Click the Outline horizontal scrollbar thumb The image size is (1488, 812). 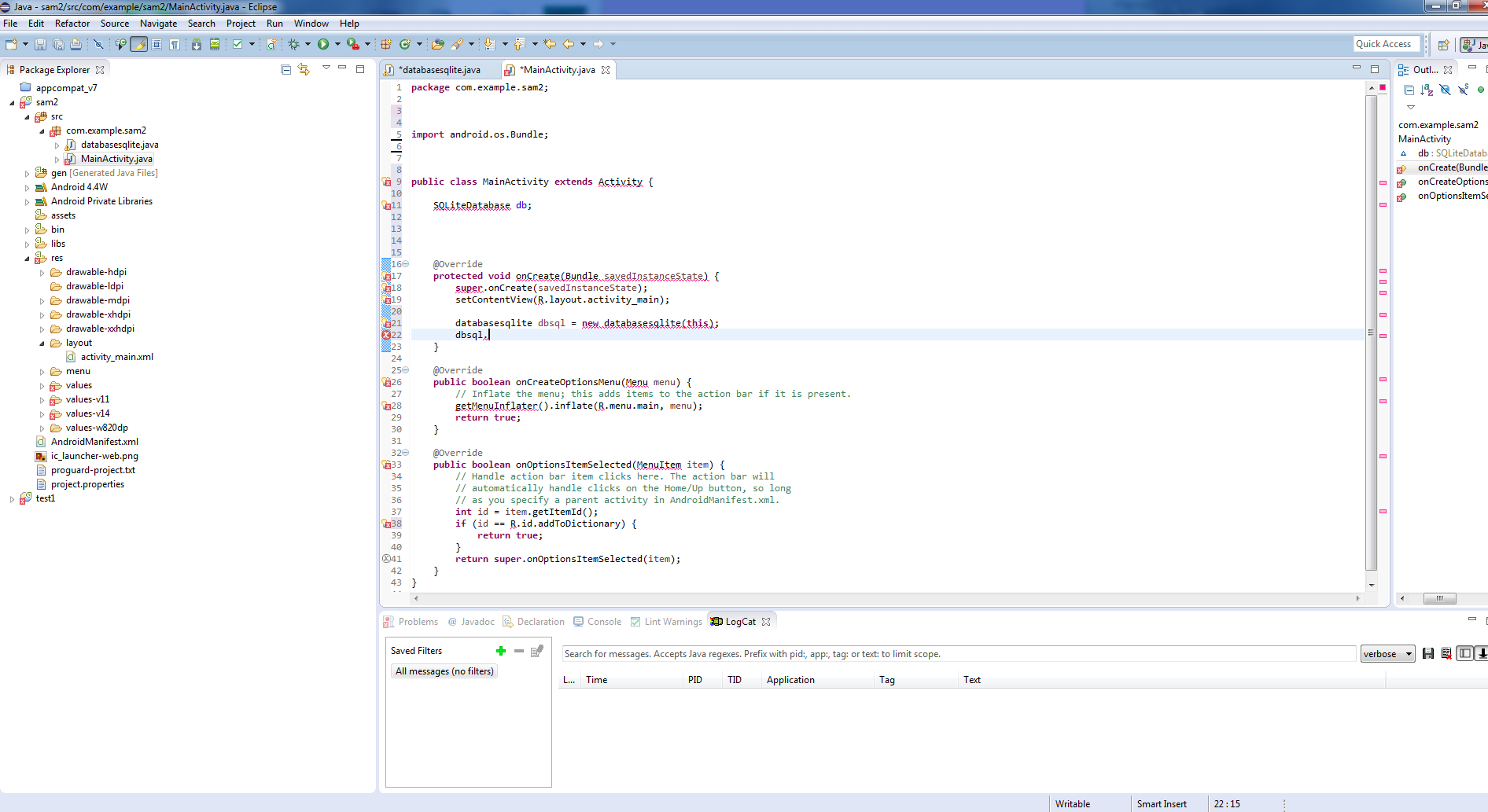[x=1439, y=598]
